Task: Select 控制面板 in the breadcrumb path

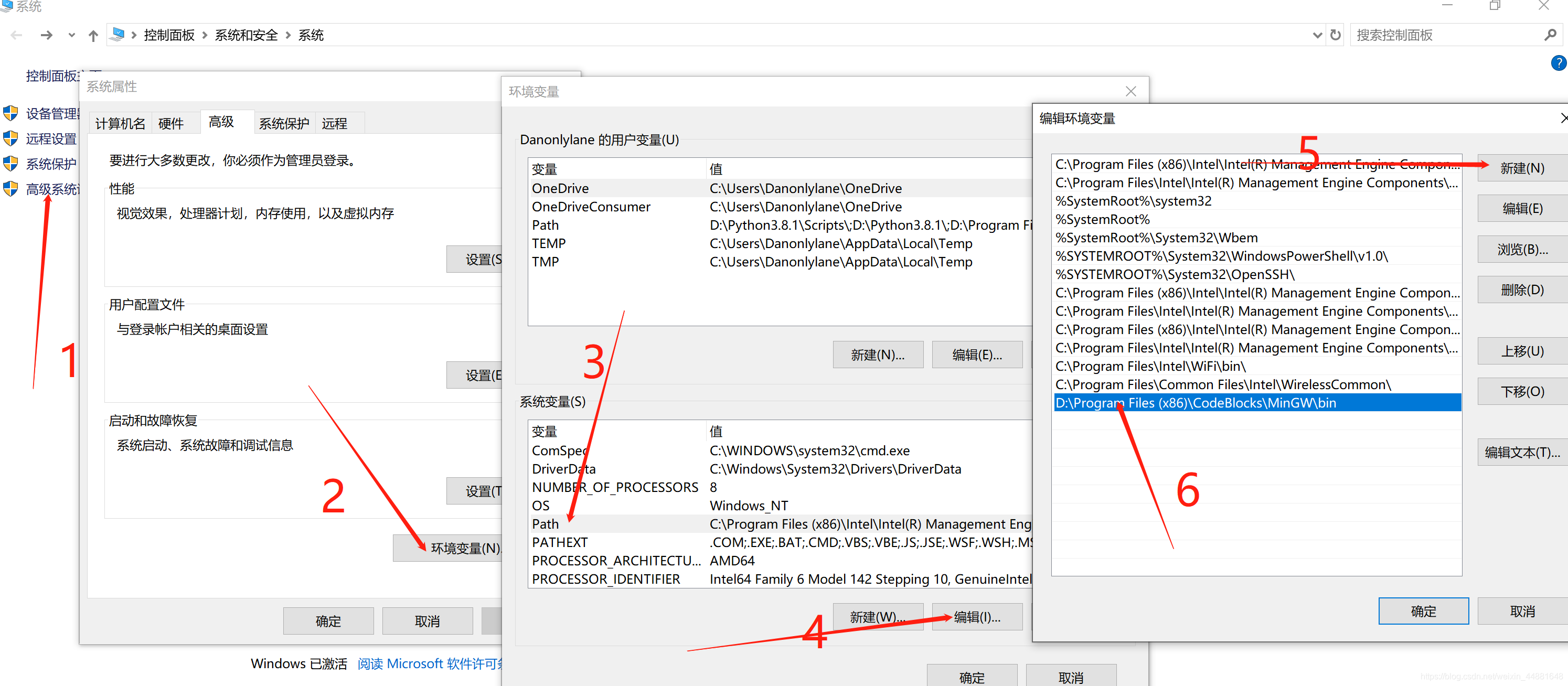Action: point(169,35)
